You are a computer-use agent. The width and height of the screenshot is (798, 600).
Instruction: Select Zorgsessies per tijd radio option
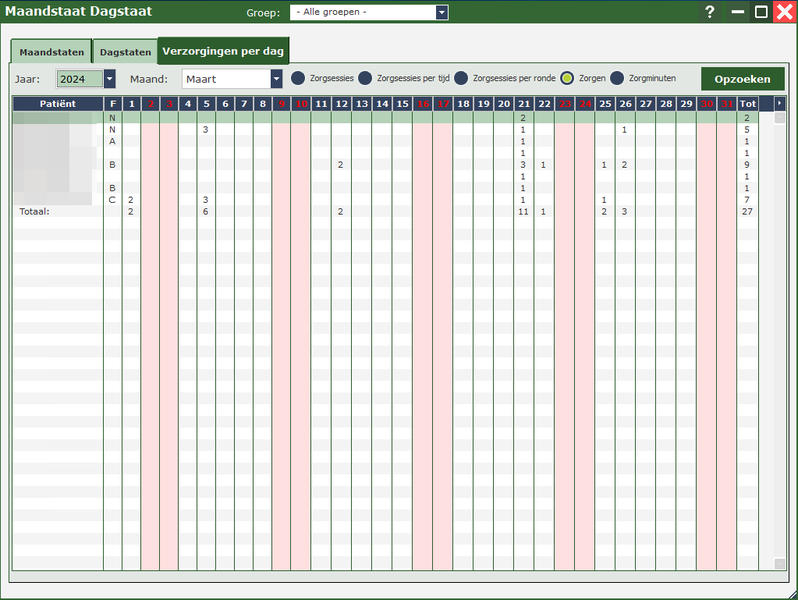pyautogui.click(x=365, y=78)
